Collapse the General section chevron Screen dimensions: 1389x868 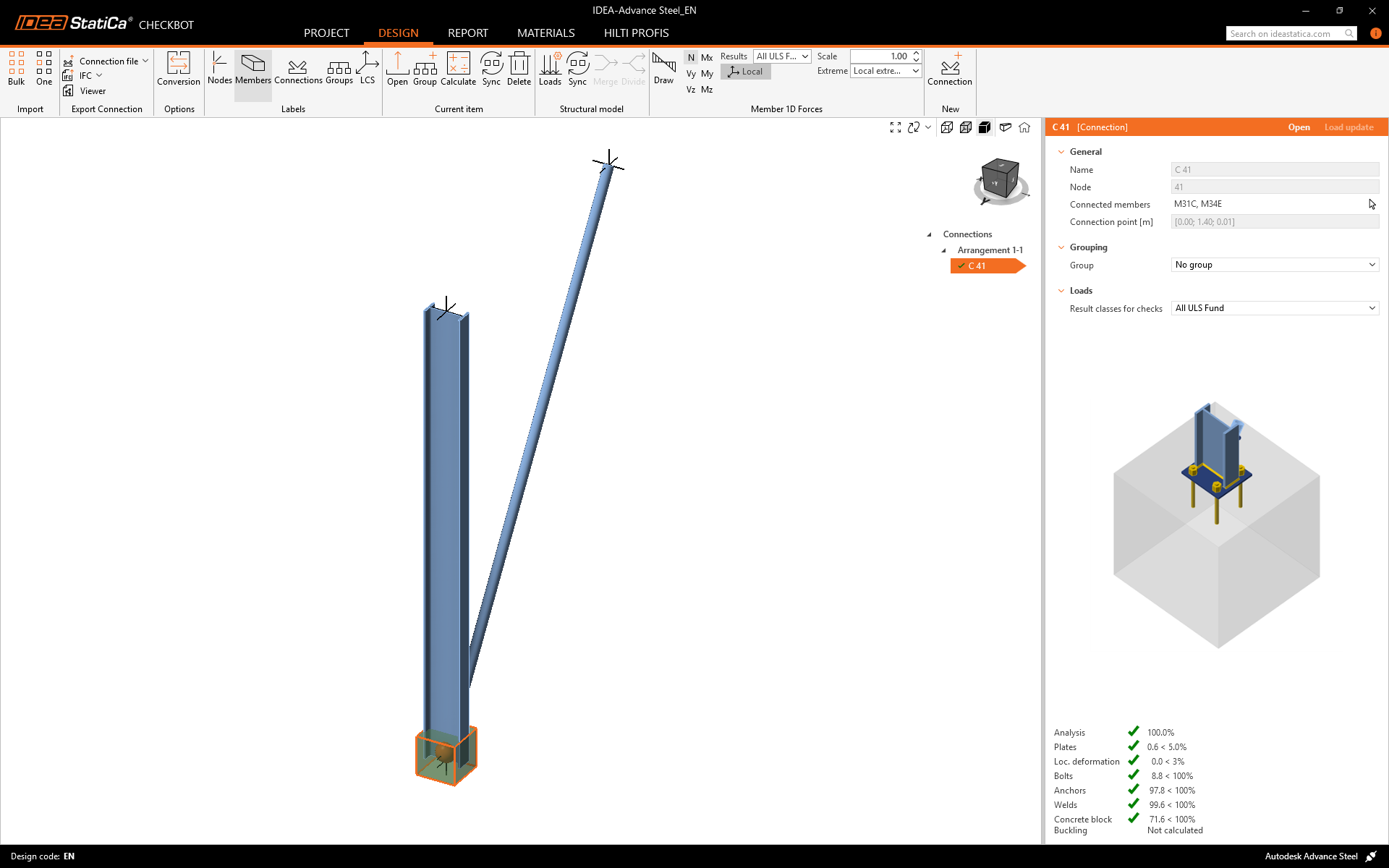[1061, 152]
